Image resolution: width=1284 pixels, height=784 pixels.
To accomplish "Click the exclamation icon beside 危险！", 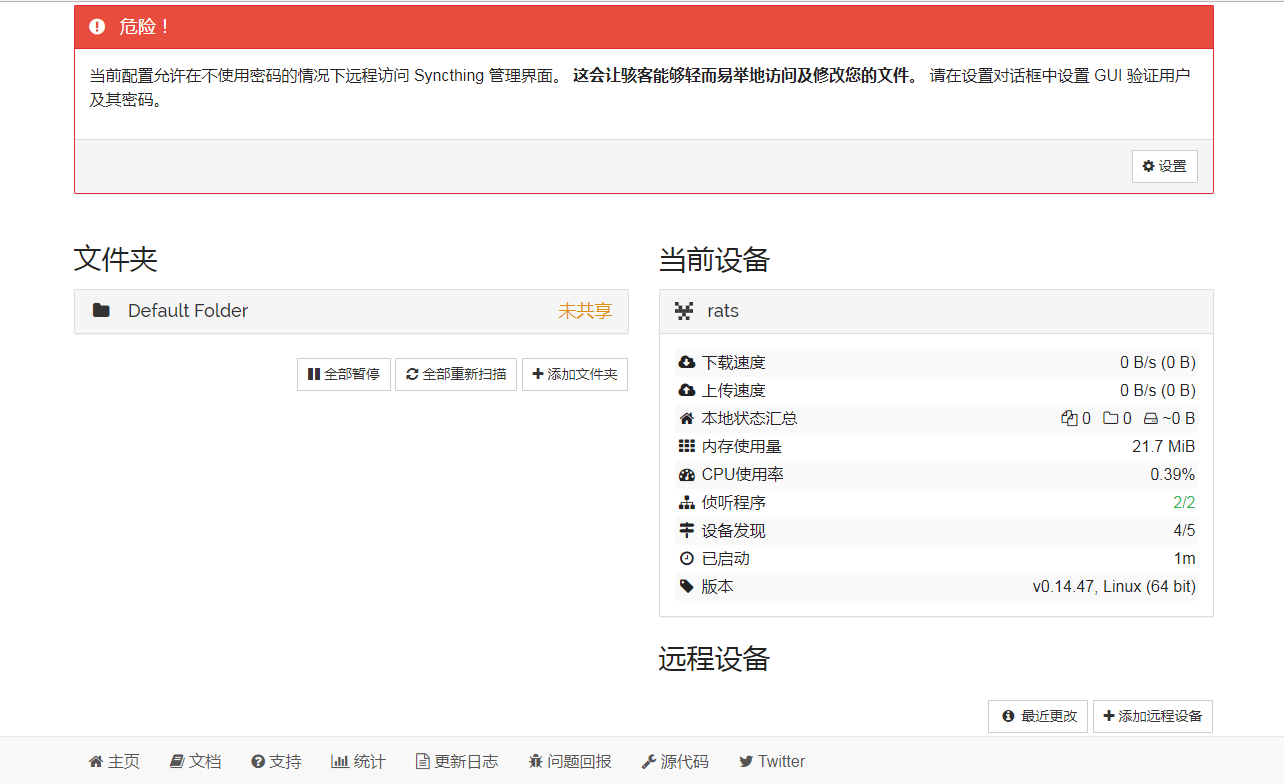I will tap(97, 27).
